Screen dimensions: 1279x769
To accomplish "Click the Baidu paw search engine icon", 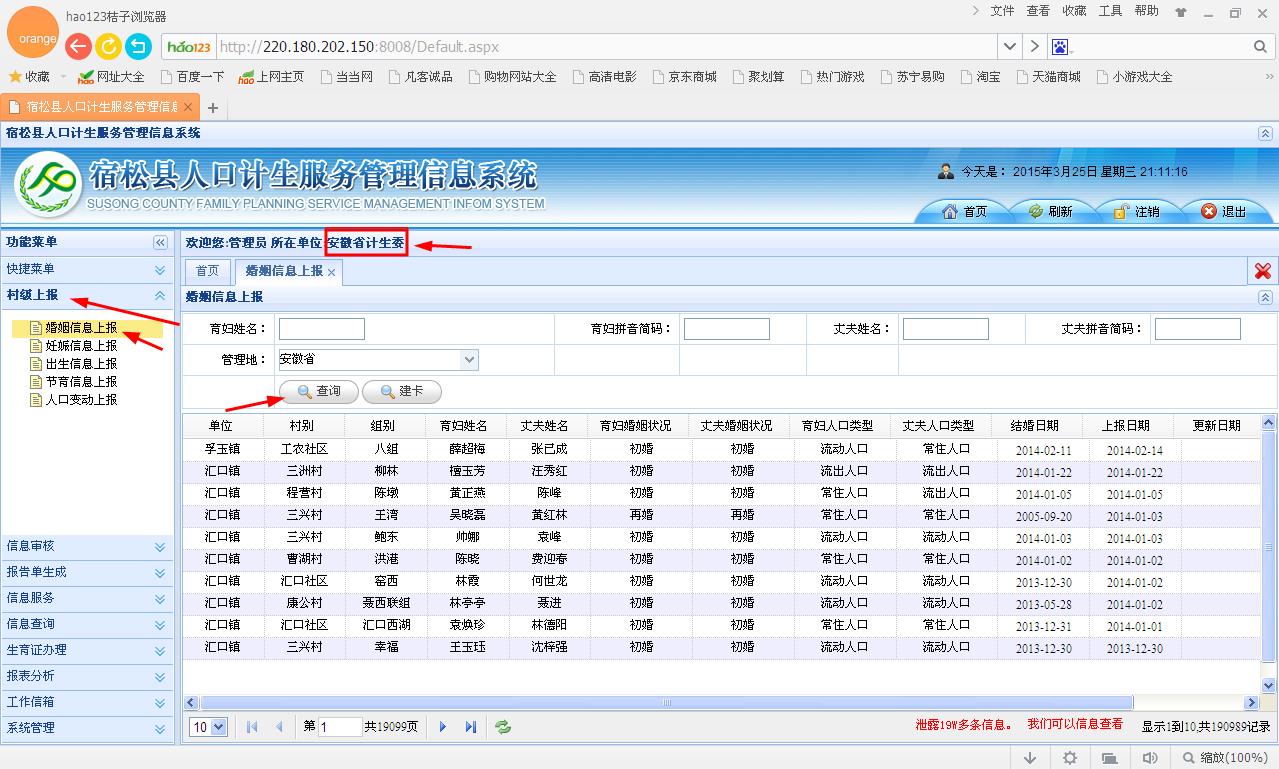I will click(x=1060, y=47).
